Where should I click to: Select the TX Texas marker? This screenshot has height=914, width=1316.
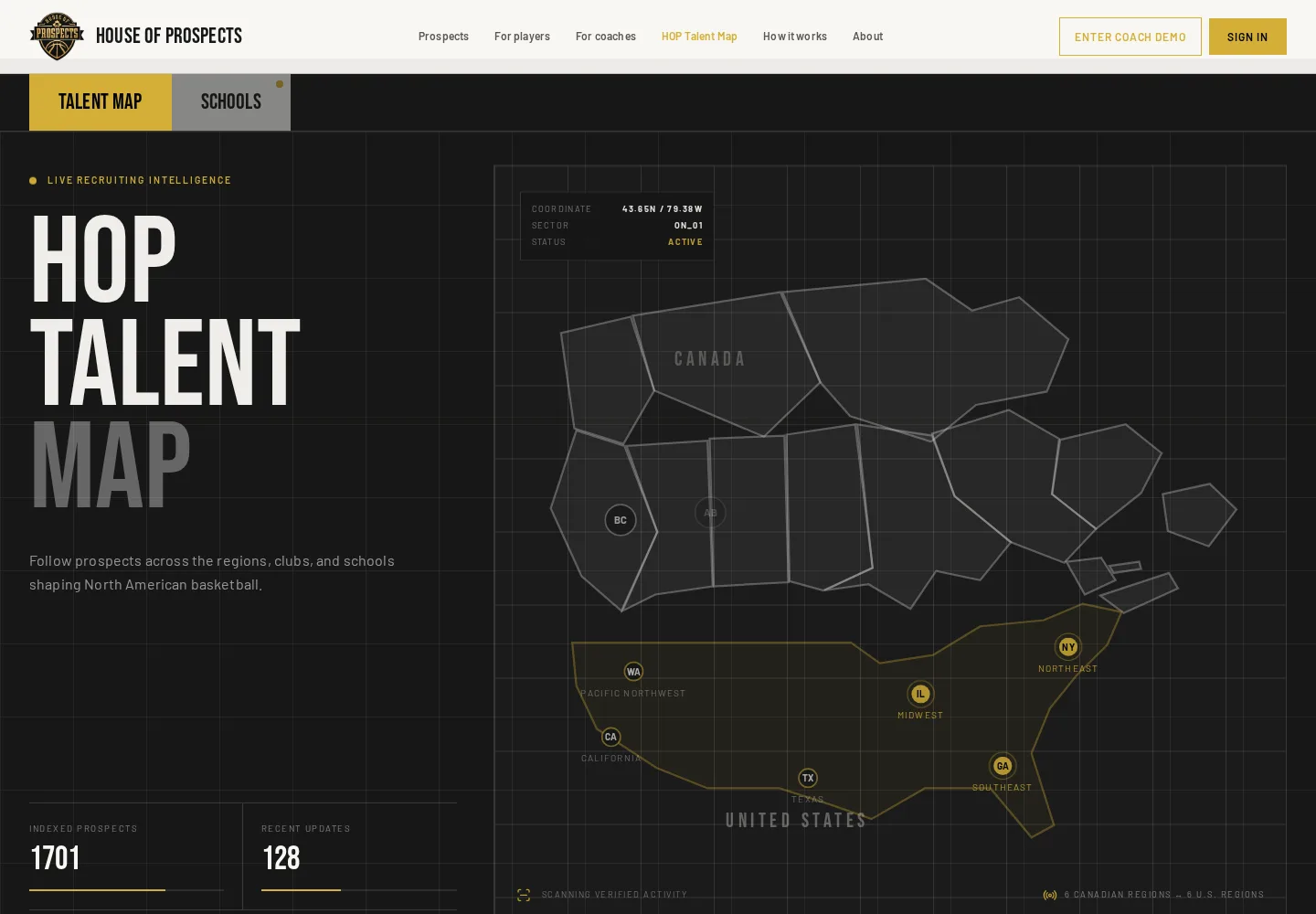tap(808, 778)
